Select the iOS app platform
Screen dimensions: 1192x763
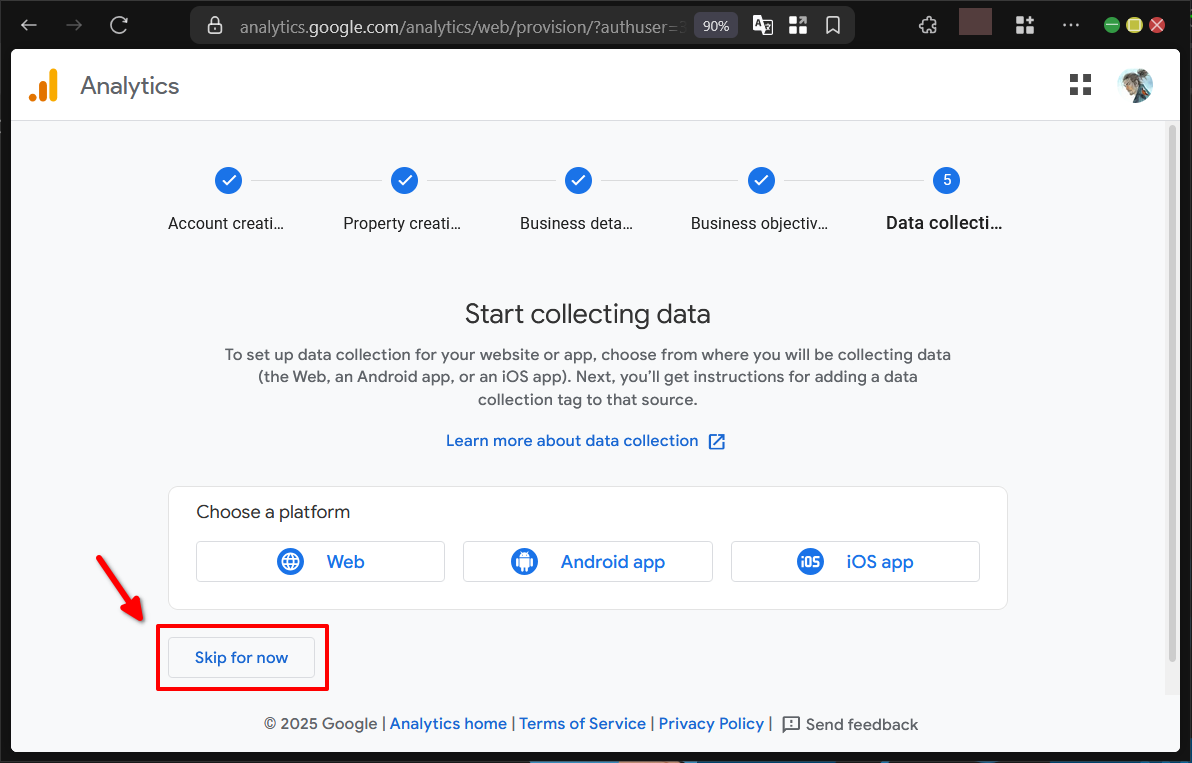(855, 561)
